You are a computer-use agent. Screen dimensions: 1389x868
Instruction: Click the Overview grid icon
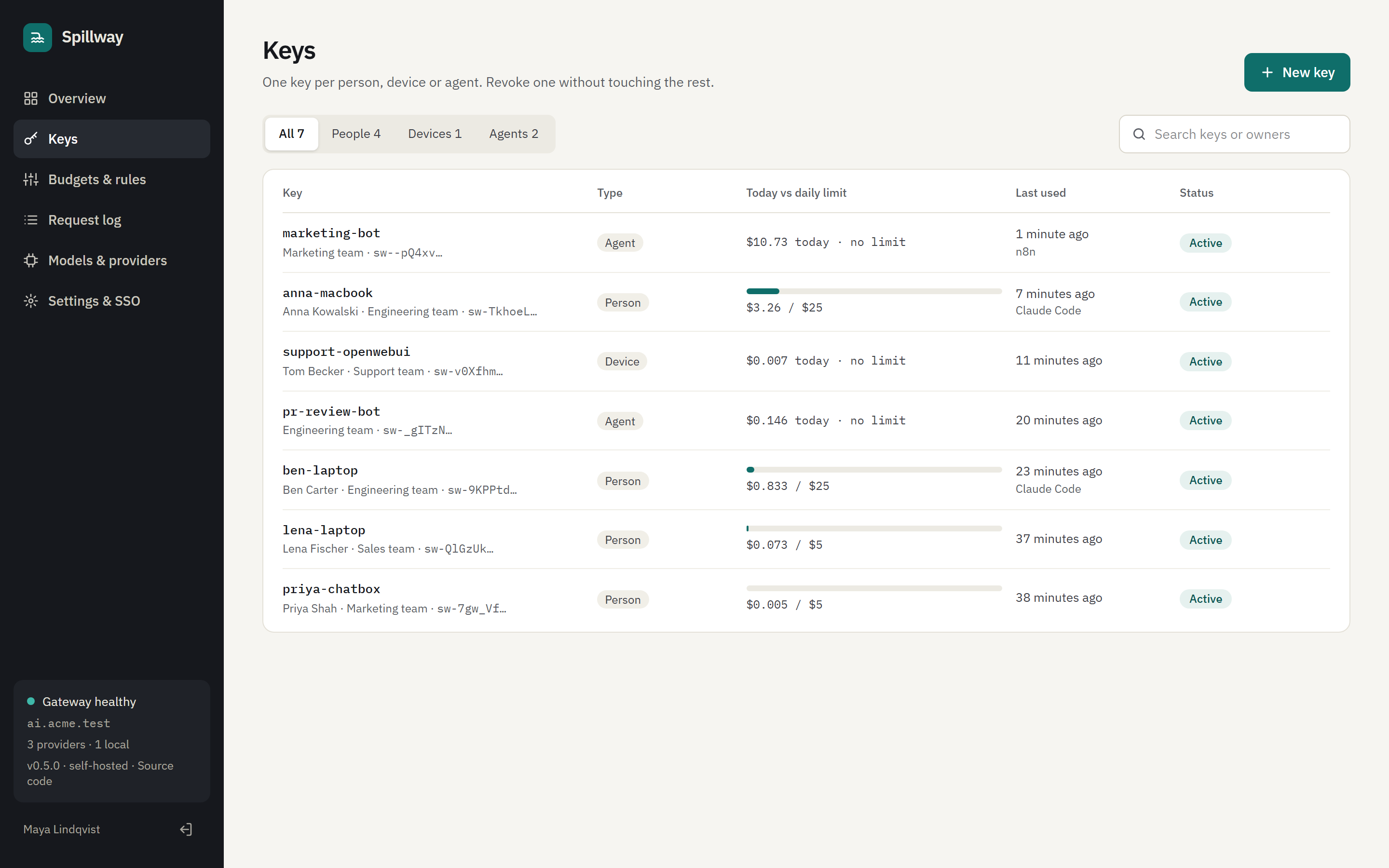31,99
